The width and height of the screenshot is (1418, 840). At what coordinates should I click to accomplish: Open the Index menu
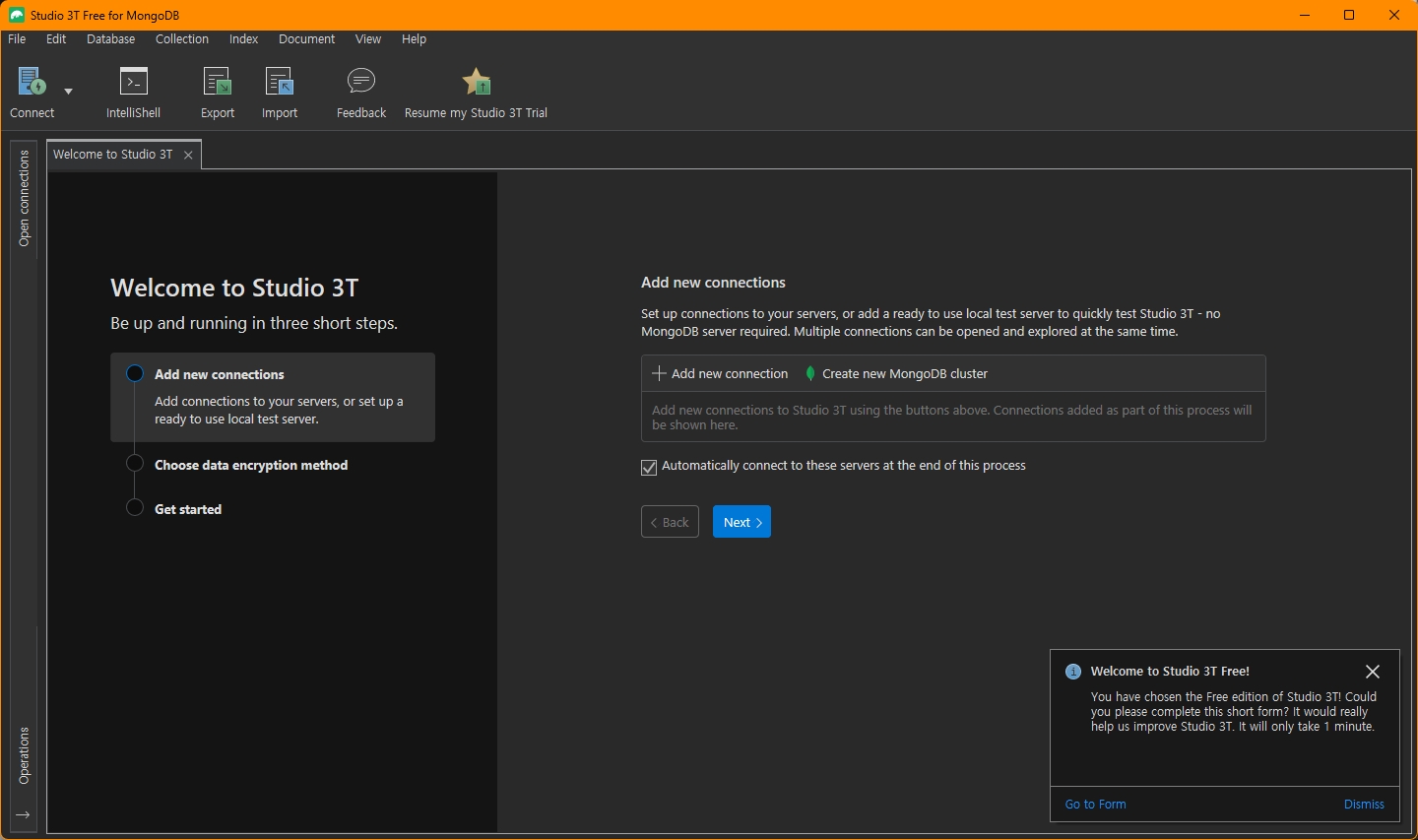(243, 39)
